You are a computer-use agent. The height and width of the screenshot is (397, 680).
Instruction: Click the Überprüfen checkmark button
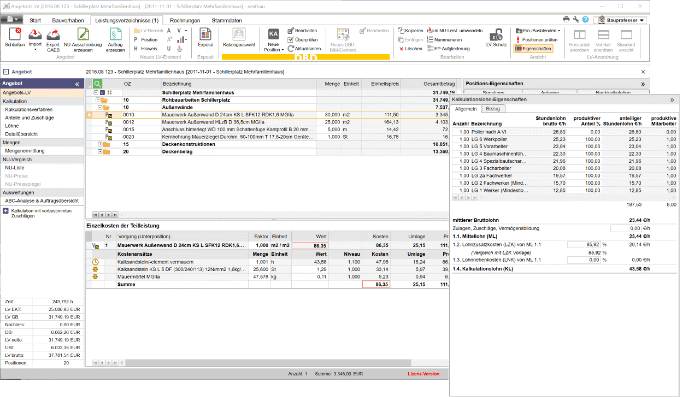pos(303,39)
